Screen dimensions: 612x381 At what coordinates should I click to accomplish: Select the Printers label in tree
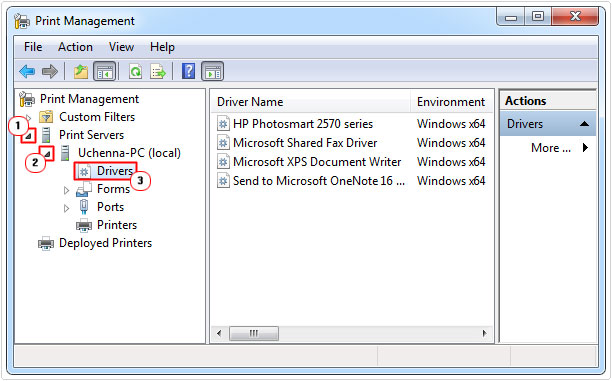click(117, 225)
